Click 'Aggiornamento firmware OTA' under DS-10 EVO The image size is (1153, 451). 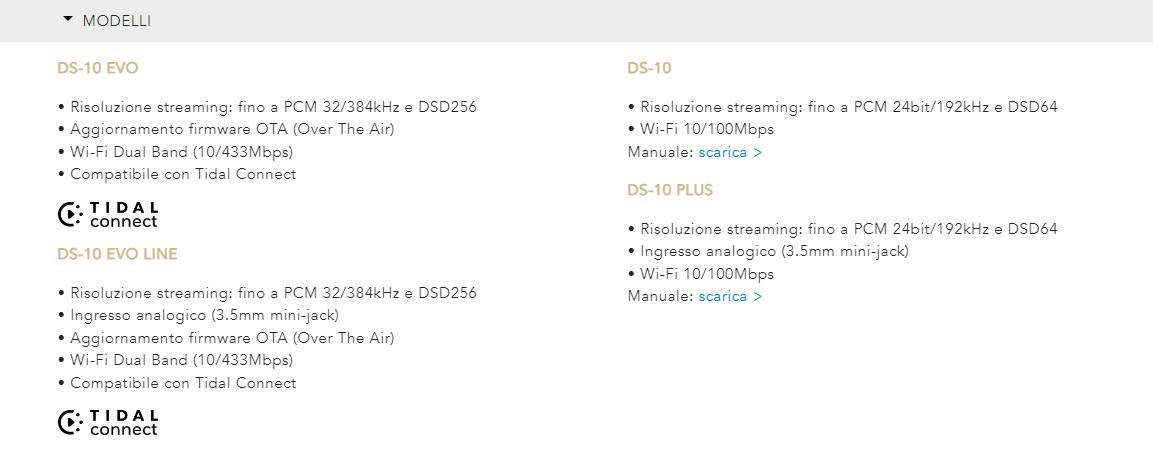click(226, 129)
